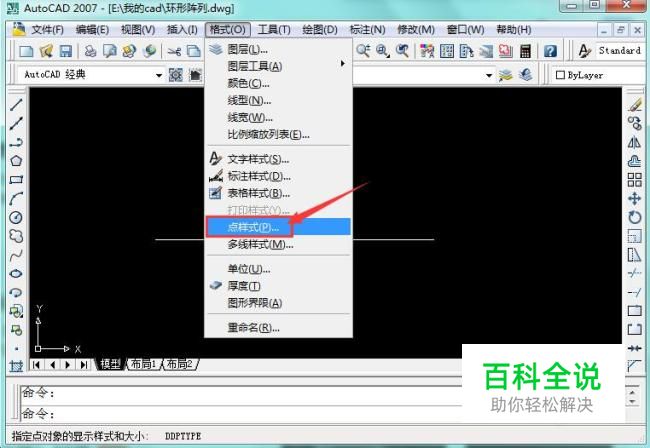Select the Extend modify tool

tap(634, 293)
